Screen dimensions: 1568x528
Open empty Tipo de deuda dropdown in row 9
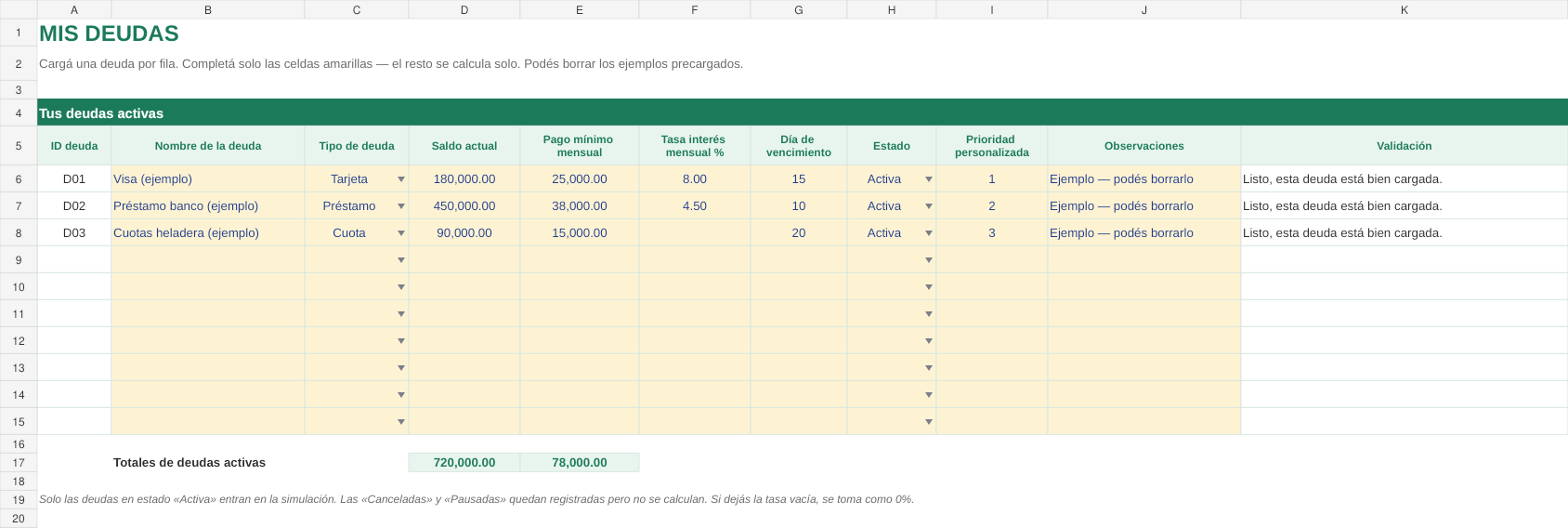[x=401, y=260]
